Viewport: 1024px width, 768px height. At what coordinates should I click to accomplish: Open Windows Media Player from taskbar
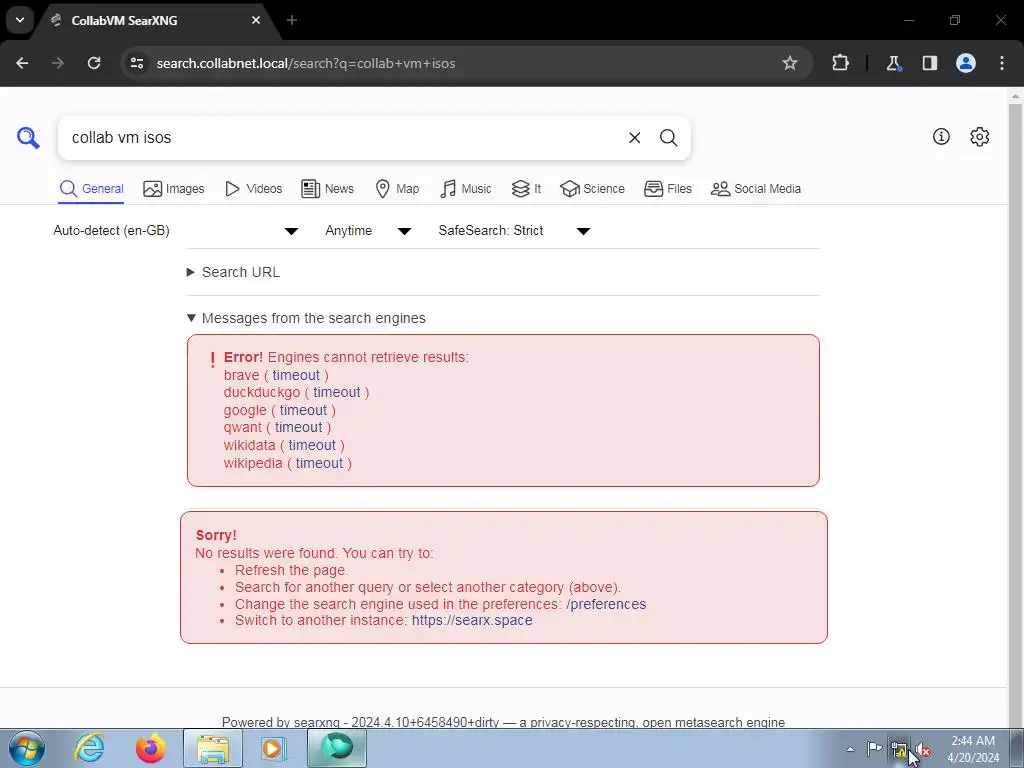(x=274, y=748)
